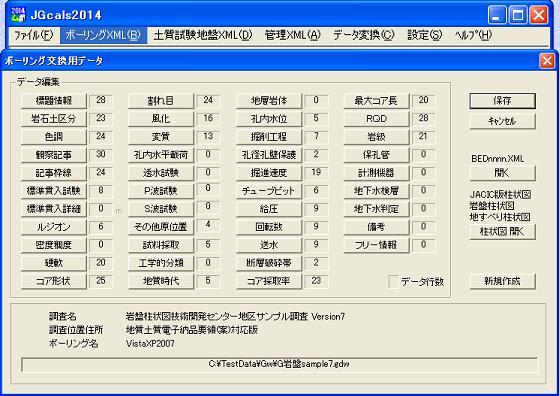
Task: Click the 硬軟 button
Action: tap(54, 263)
